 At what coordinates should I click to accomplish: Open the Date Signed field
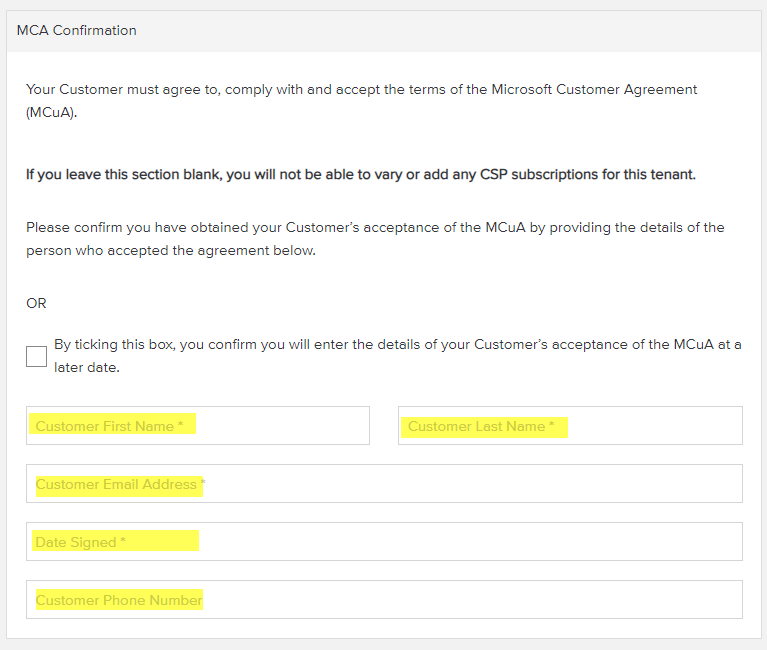(x=384, y=541)
